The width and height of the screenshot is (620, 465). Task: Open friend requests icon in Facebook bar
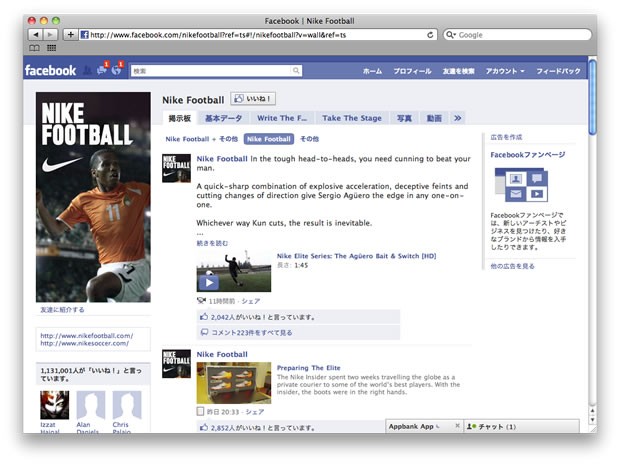(87, 70)
